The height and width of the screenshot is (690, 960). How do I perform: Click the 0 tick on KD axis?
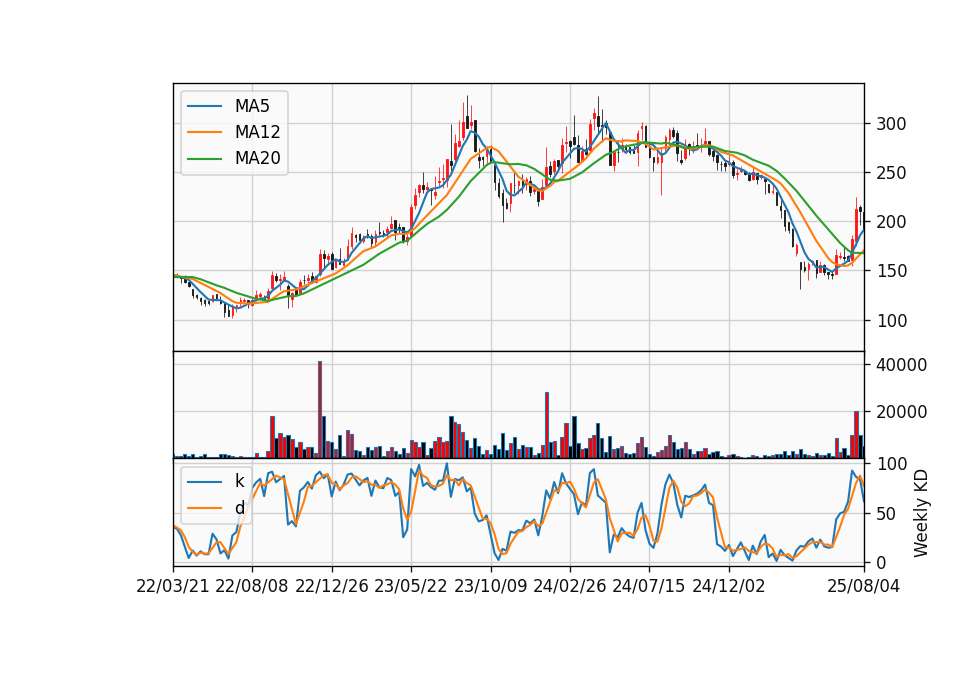(x=881, y=563)
